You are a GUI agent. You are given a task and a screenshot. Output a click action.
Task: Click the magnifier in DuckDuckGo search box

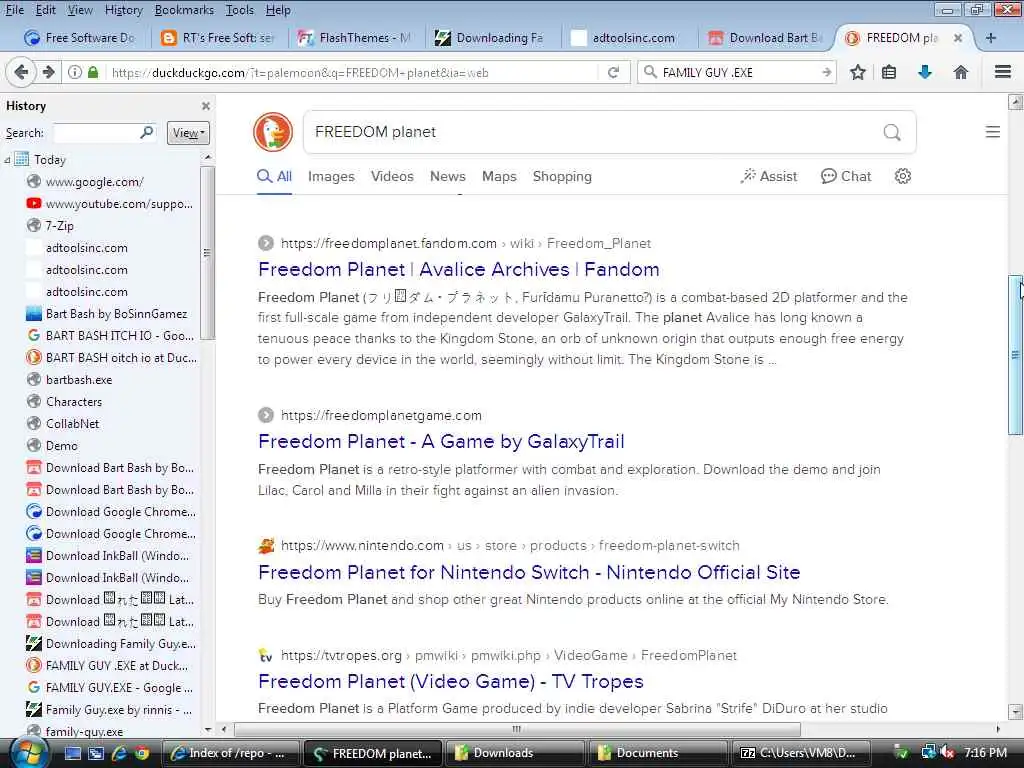(x=891, y=133)
